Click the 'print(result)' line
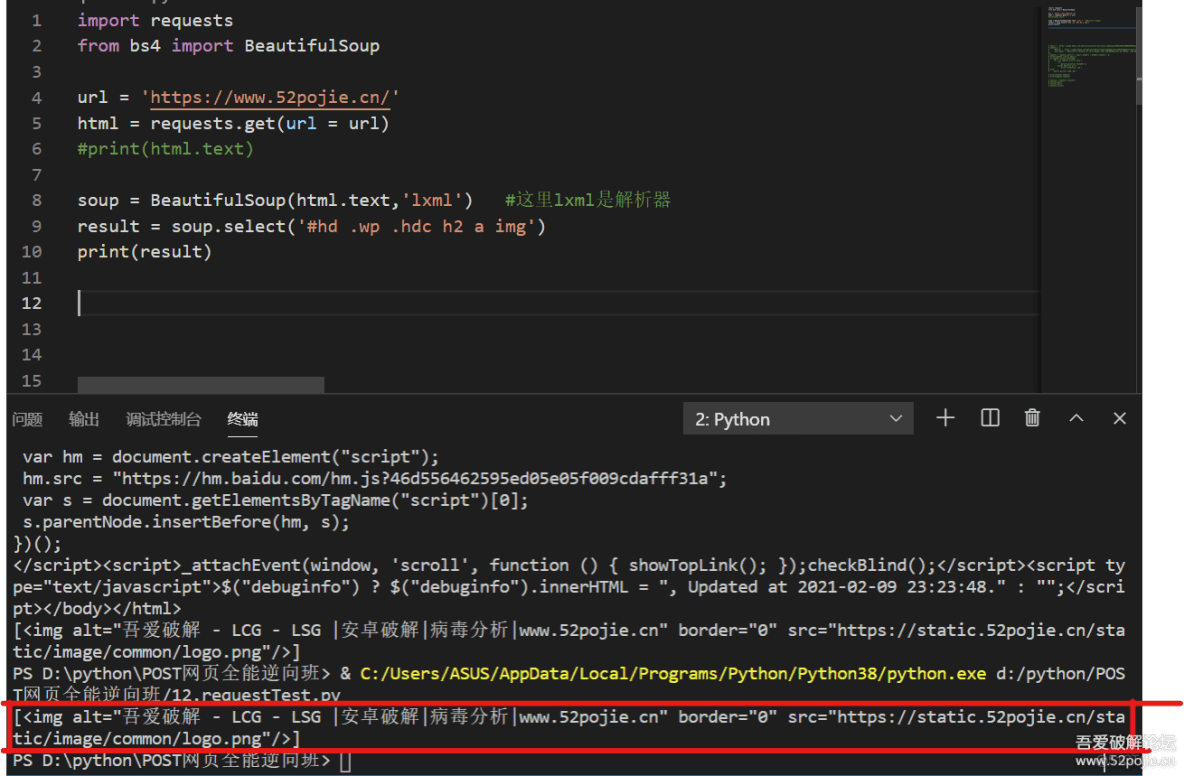This screenshot has height=776, width=1184. point(144,251)
